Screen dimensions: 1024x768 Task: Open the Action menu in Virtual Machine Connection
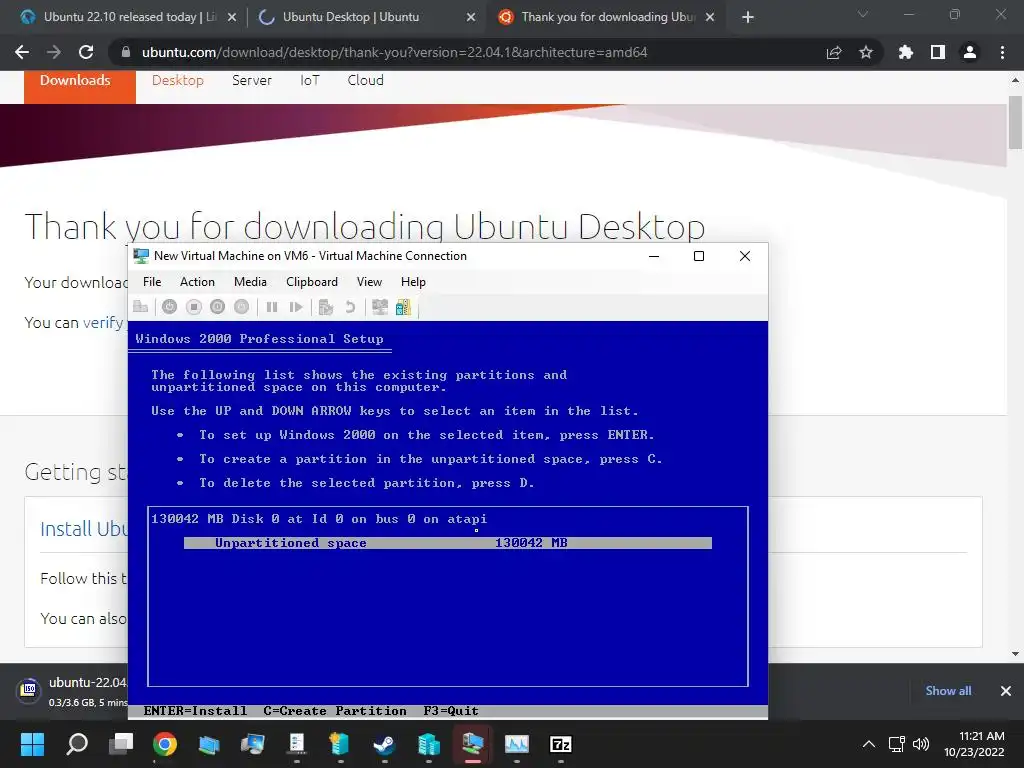(x=197, y=281)
